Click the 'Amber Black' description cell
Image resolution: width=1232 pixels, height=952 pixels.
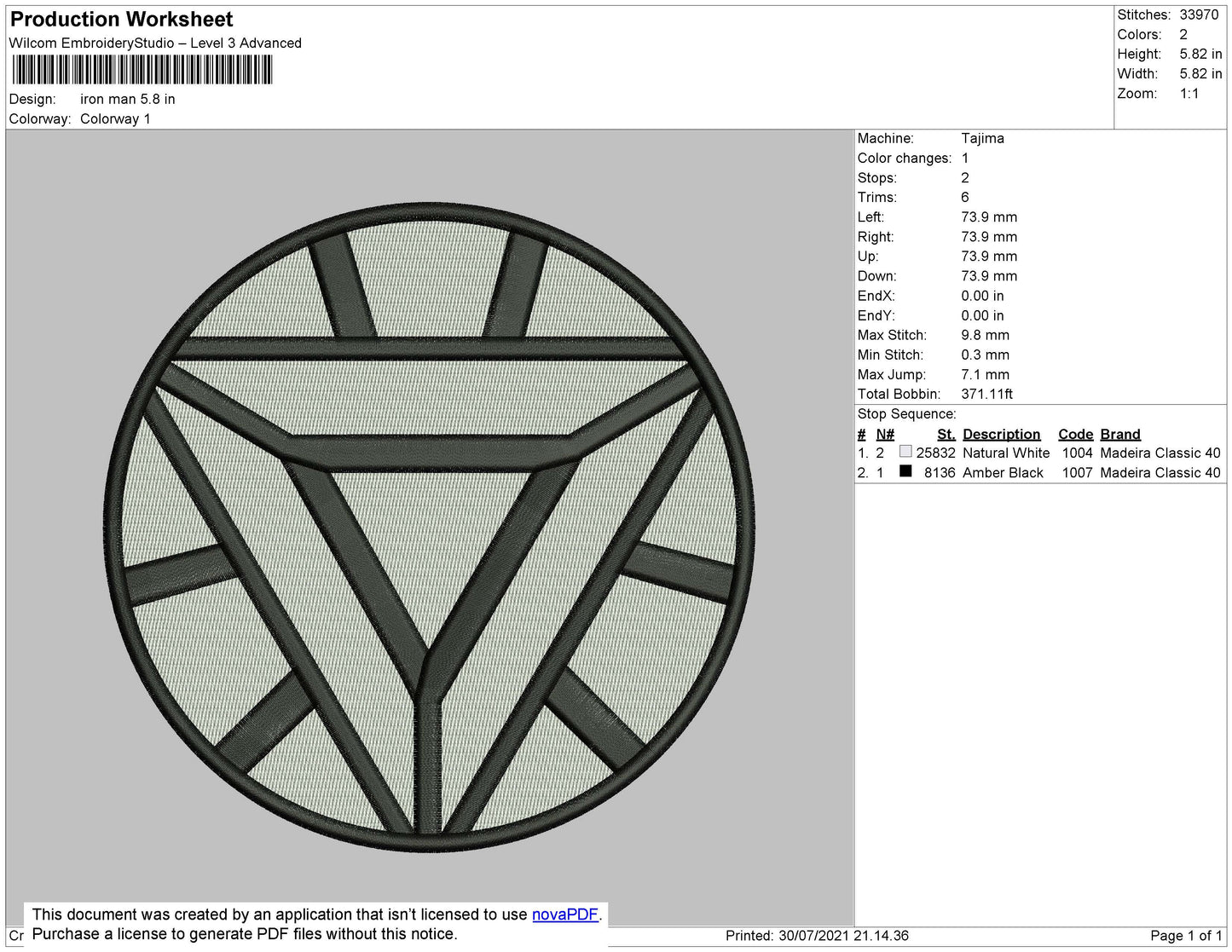coord(1003,472)
